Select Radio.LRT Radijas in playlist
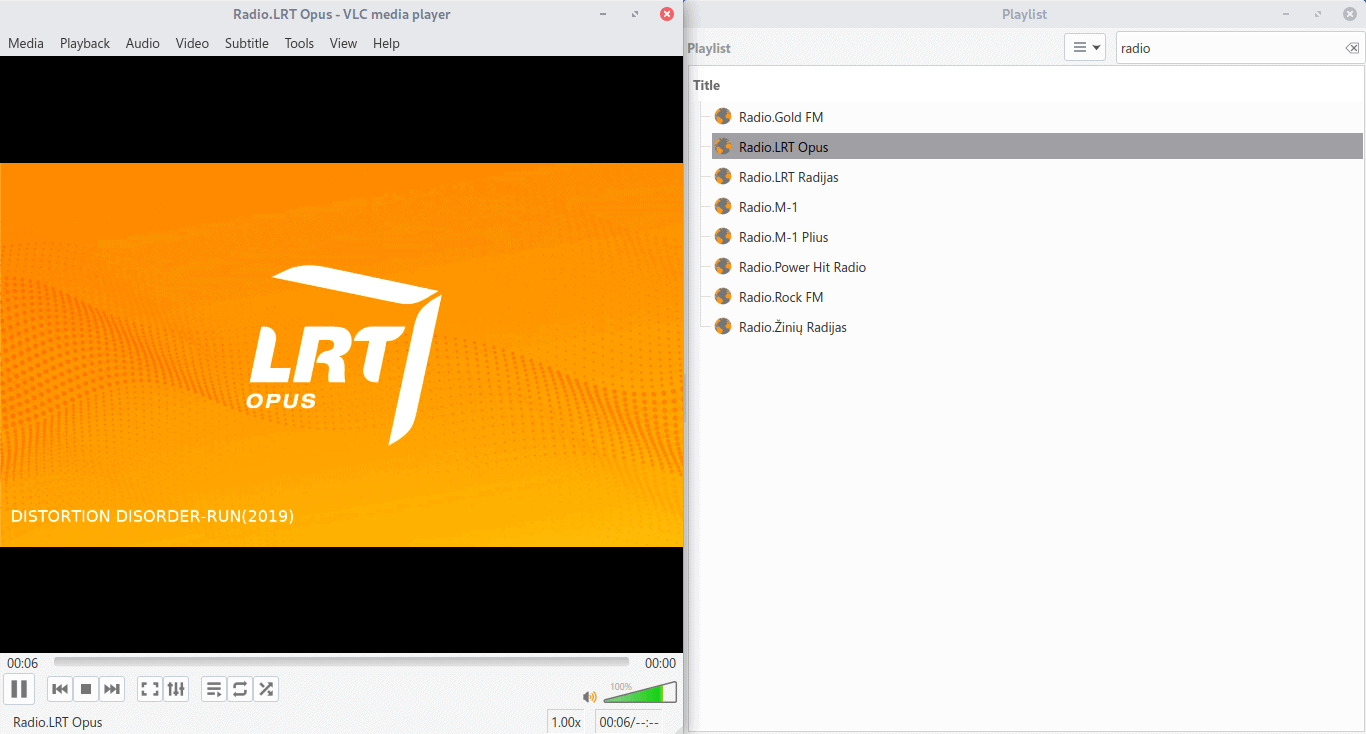 coord(1037,177)
